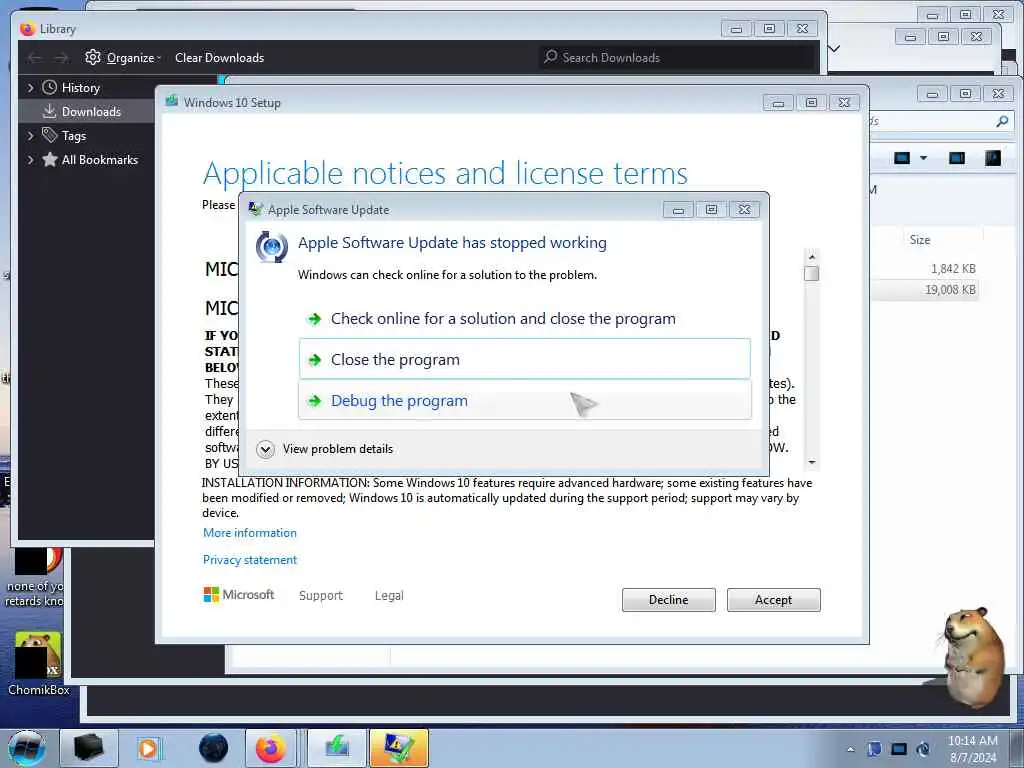Expand the History tree node
This screenshot has width=1024, height=768.
coord(30,87)
